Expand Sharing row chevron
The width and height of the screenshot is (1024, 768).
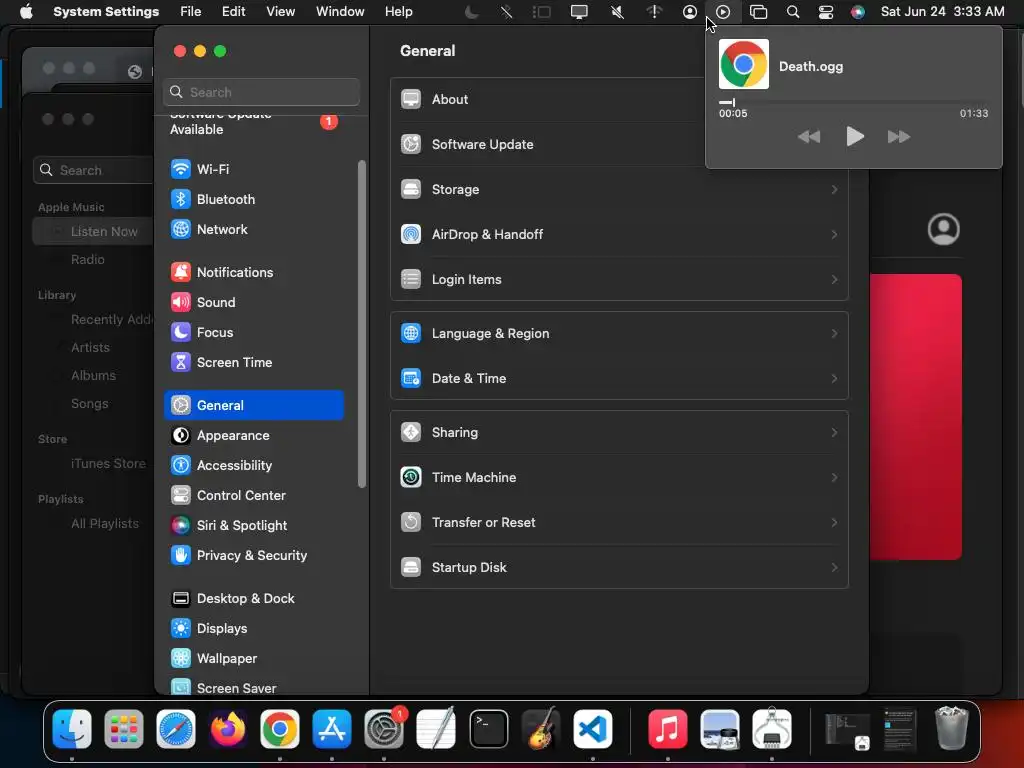[x=834, y=432]
